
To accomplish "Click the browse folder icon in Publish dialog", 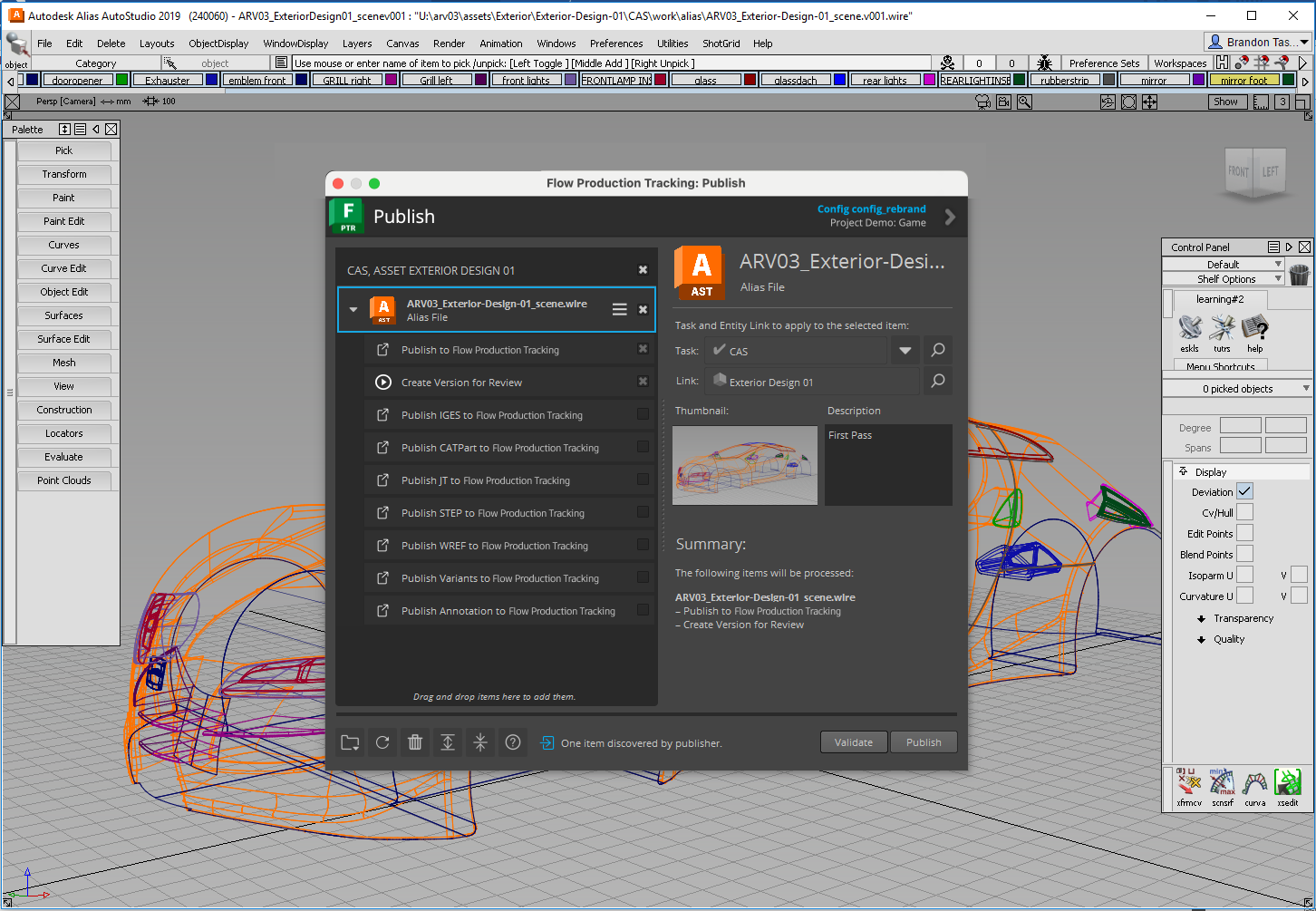I will (x=350, y=742).
